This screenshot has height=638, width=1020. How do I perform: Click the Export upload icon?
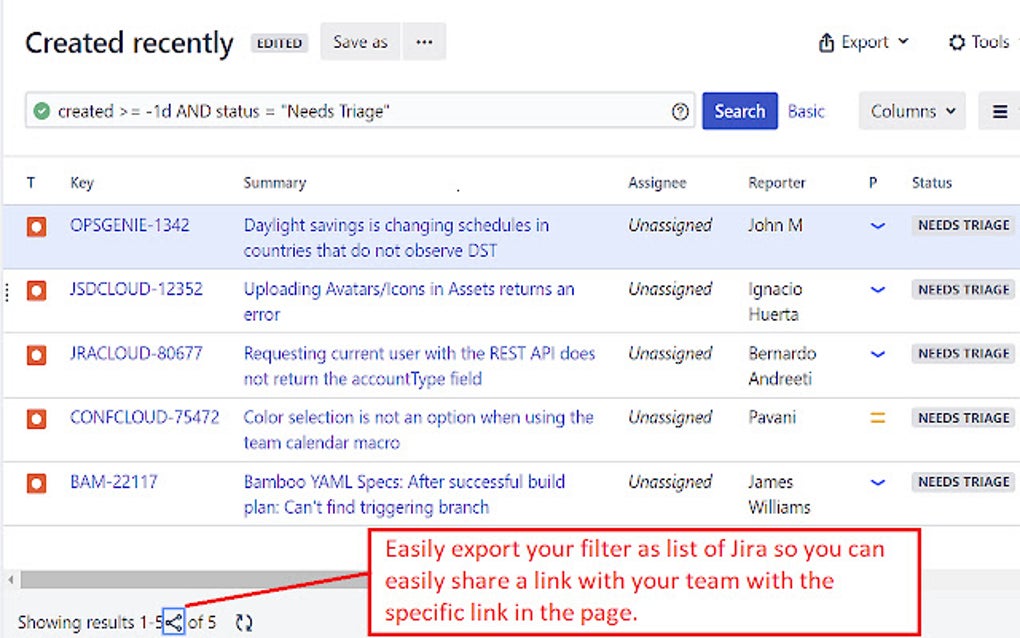[x=826, y=42]
